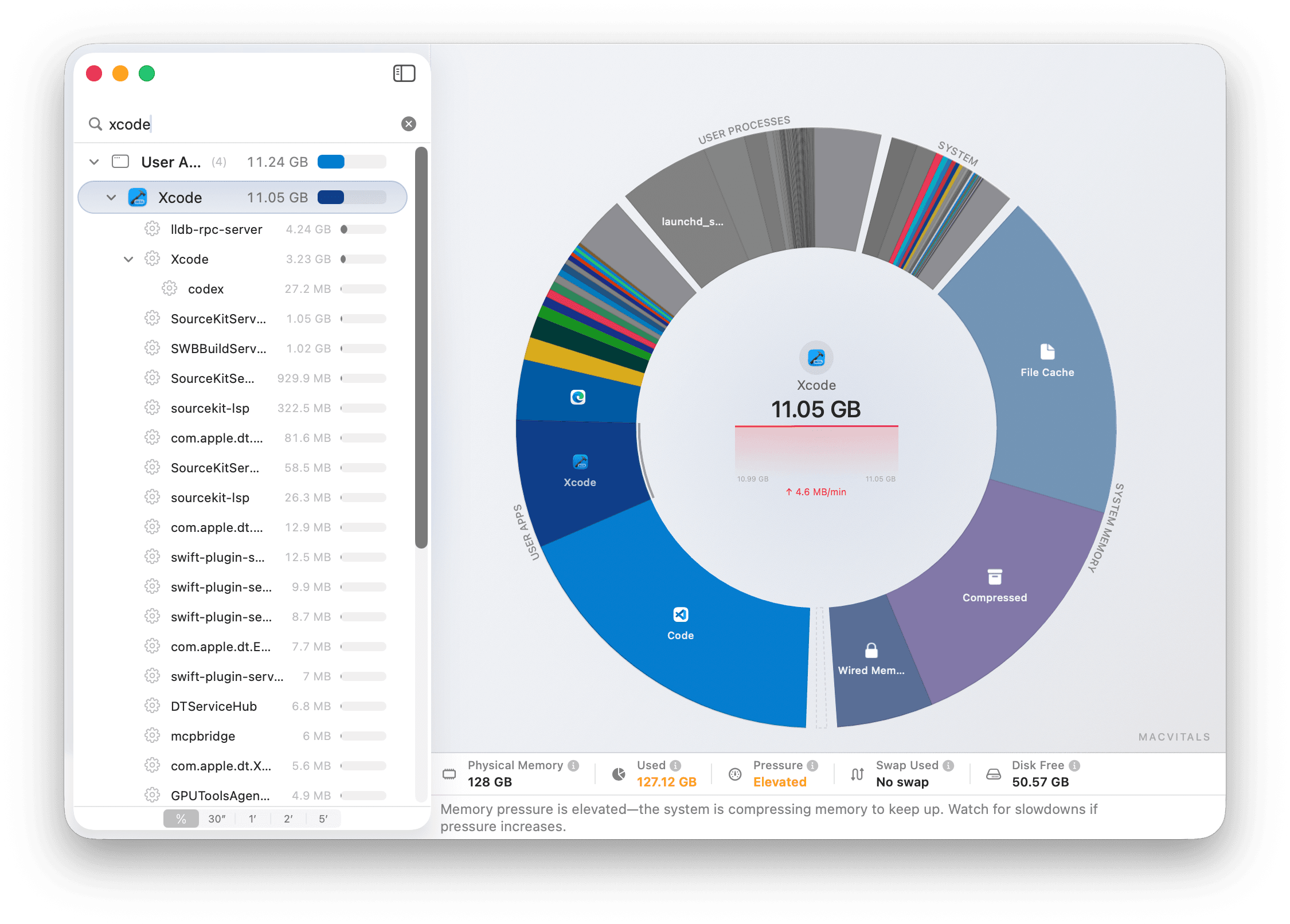Screen dimensions: 1290x924
Task: Click Physical Memory info icon
Action: pyautogui.click(x=573, y=765)
